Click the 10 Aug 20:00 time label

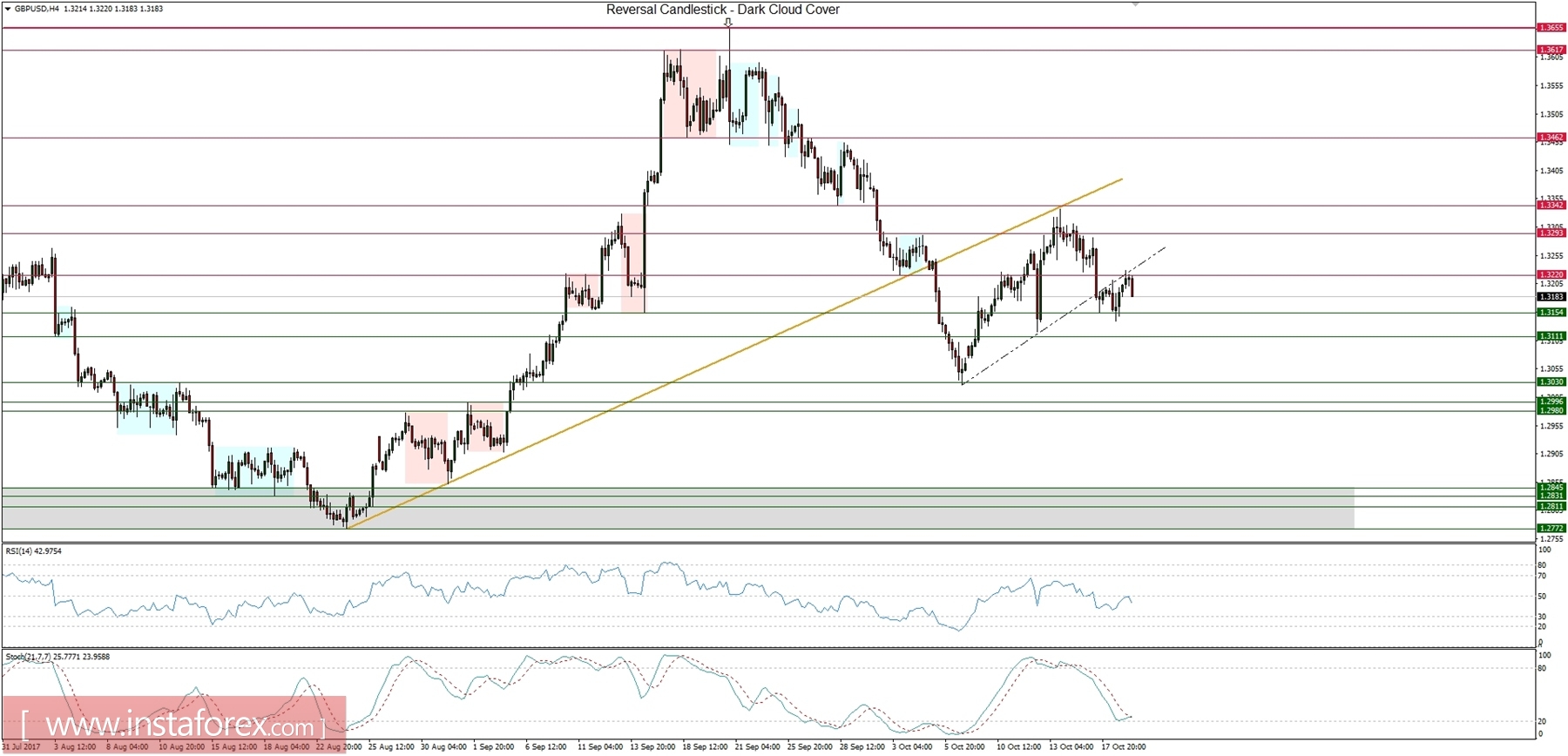[181, 747]
